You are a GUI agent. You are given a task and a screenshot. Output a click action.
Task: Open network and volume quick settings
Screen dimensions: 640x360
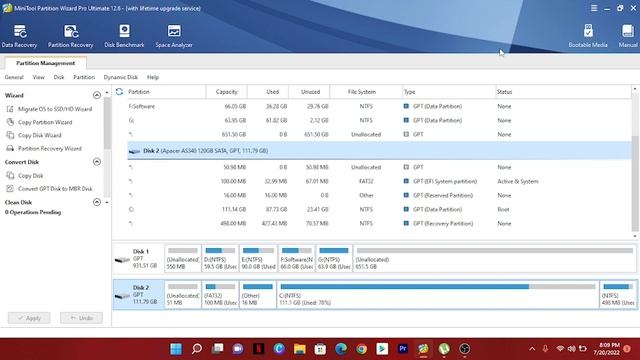click(x=571, y=349)
